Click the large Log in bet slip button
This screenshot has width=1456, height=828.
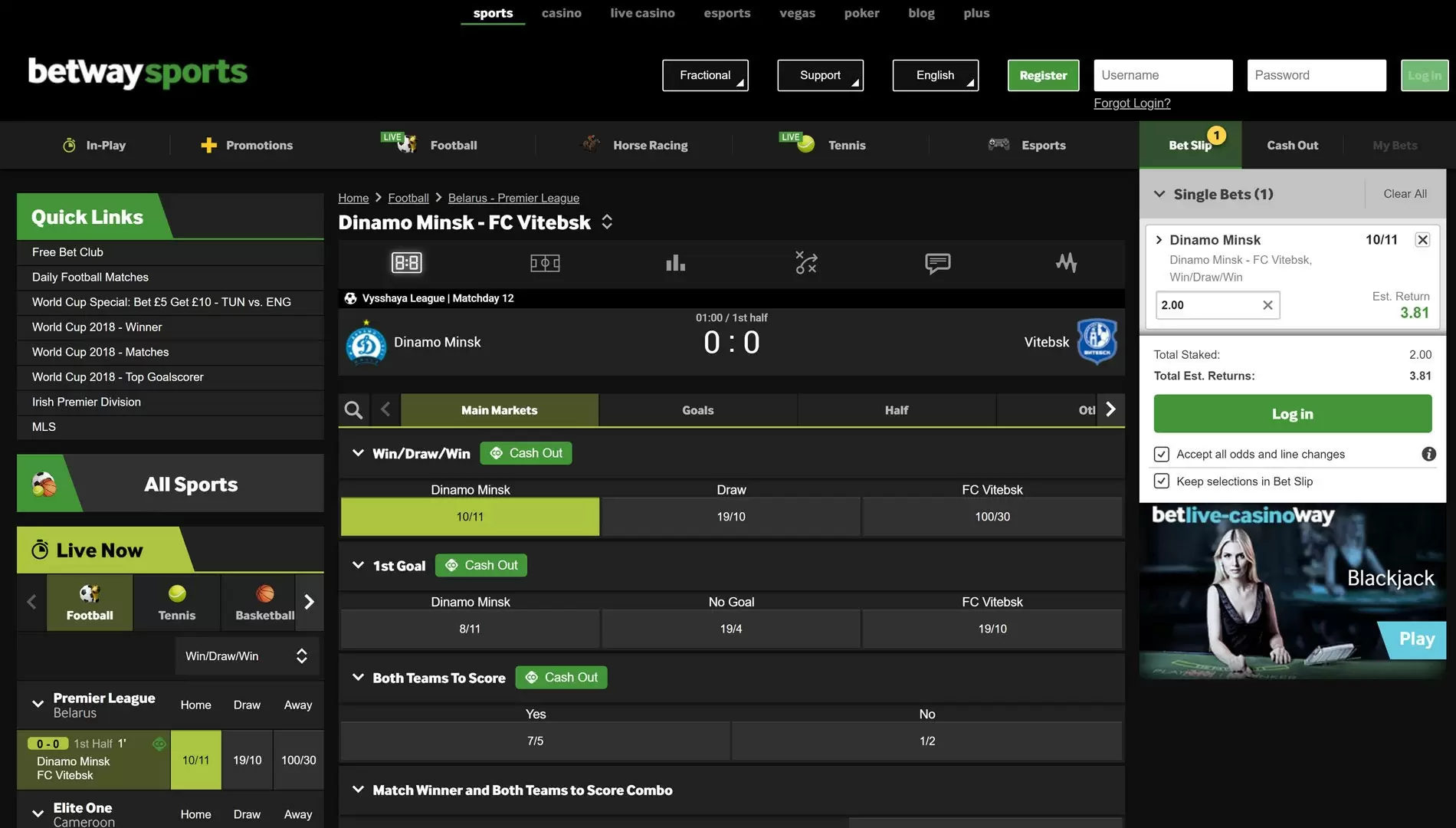1292,414
